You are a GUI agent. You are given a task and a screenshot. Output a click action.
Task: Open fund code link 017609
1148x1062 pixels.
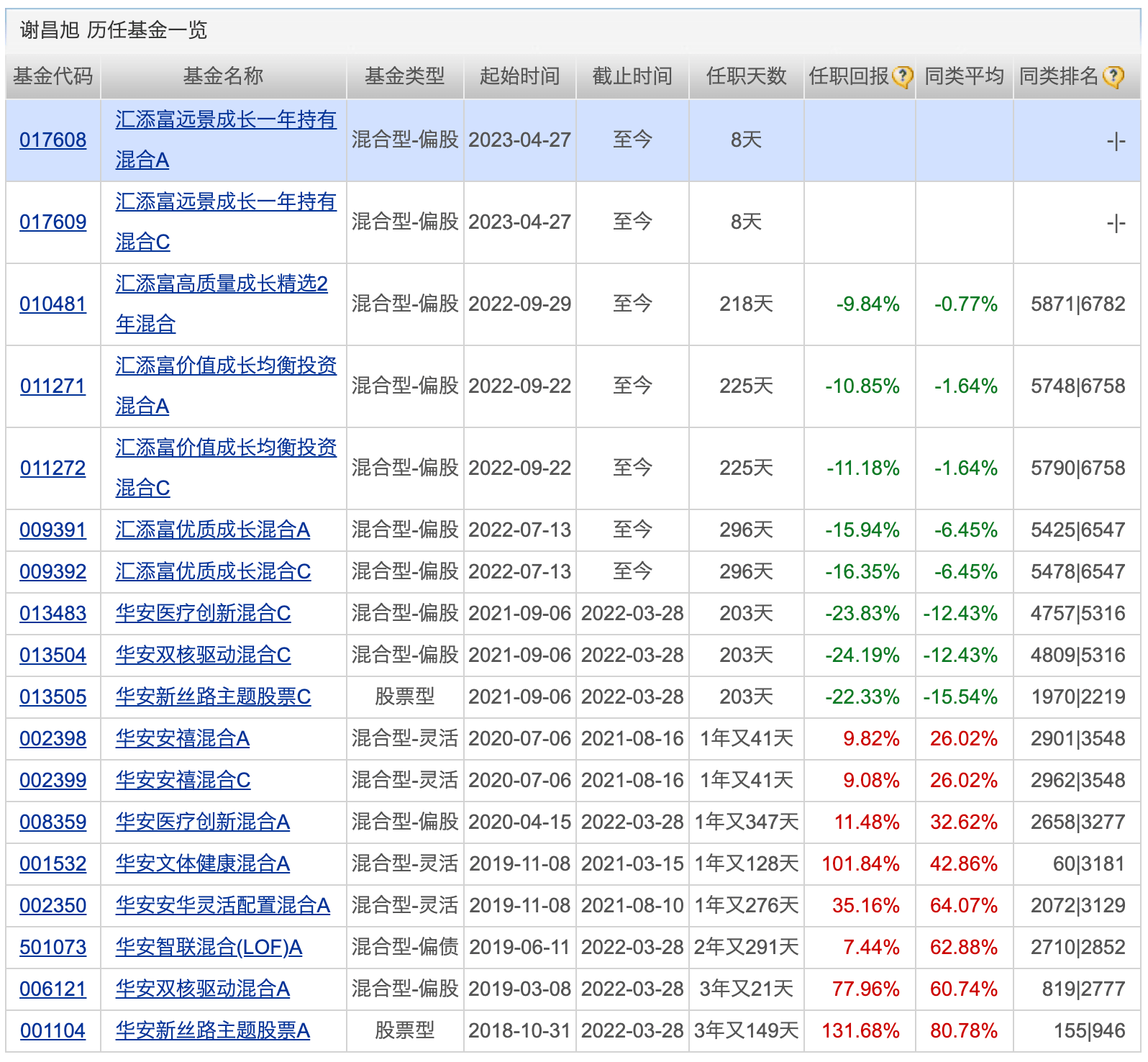coord(53,222)
